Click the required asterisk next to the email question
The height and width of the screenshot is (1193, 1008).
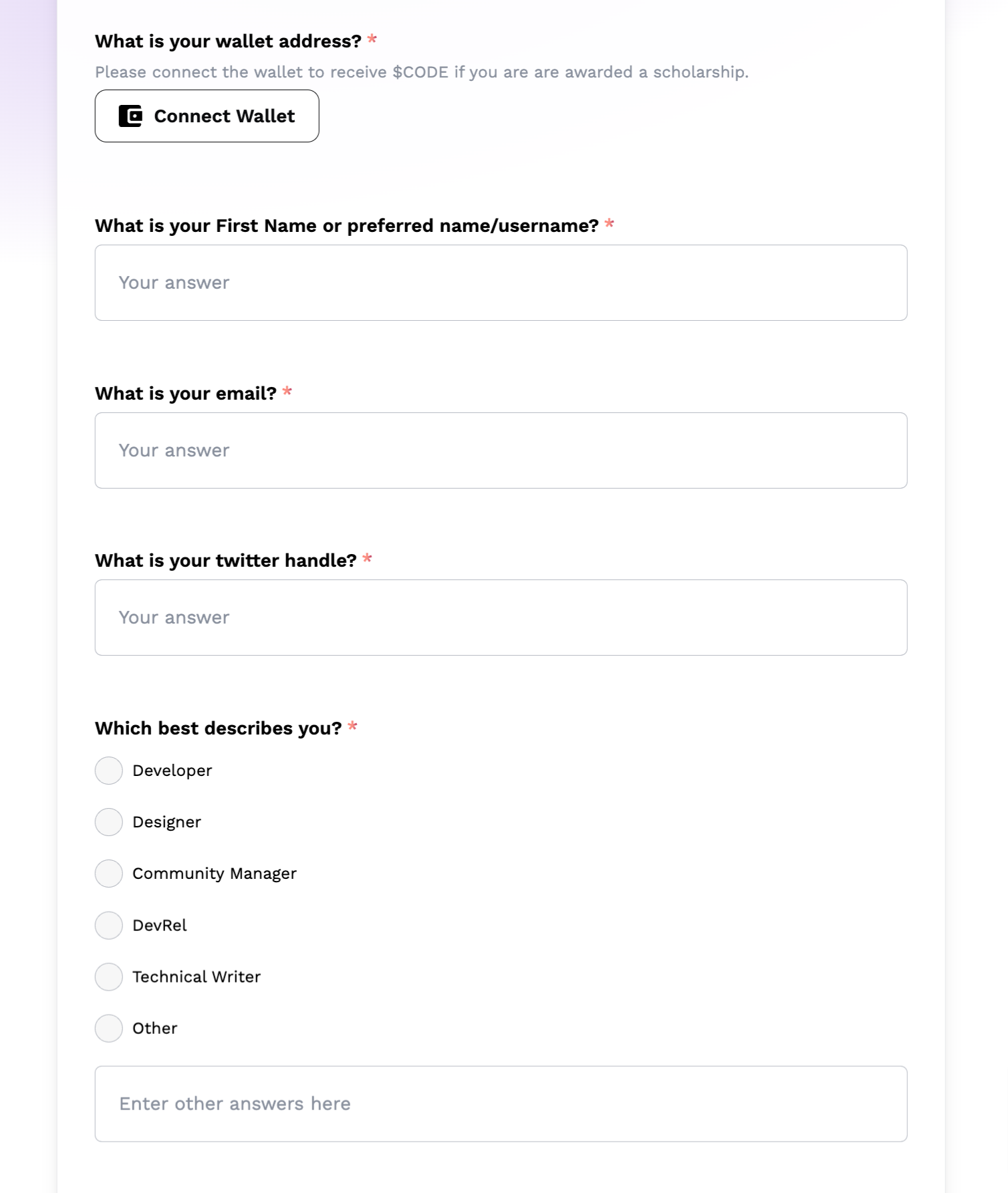pyautogui.click(x=287, y=392)
